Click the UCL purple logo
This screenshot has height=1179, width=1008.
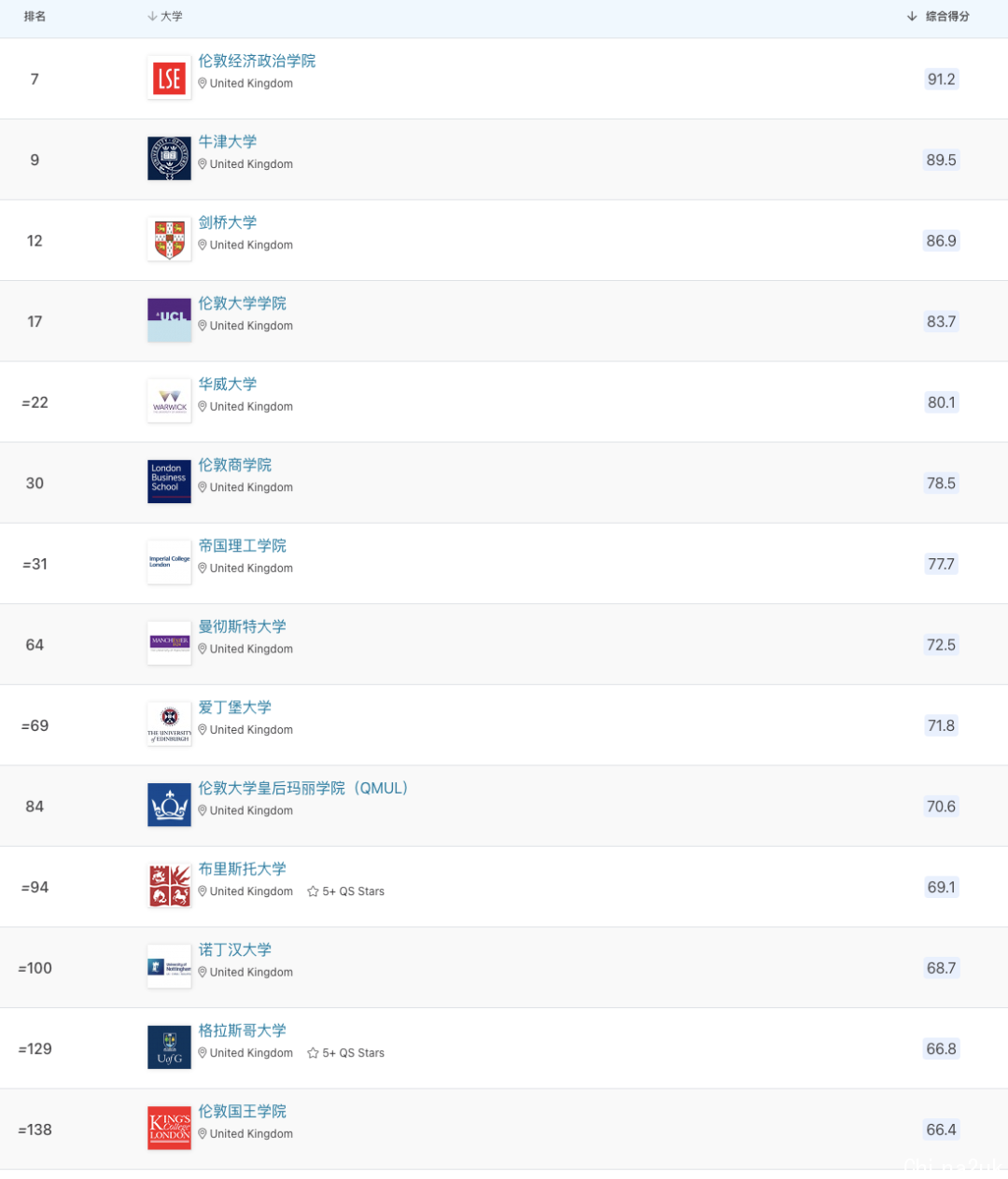tap(169, 320)
